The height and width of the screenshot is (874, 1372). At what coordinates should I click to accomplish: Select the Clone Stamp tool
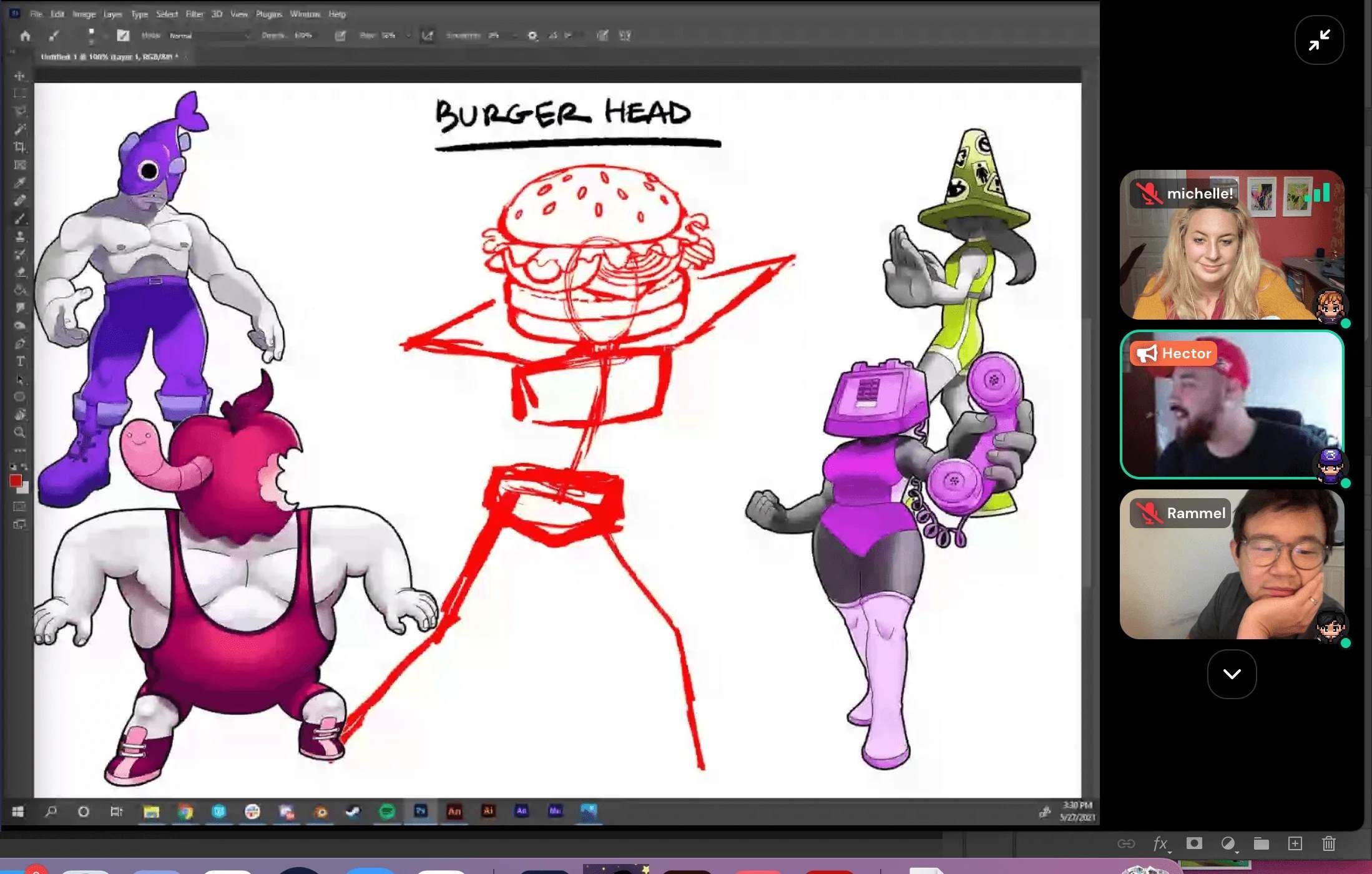(x=20, y=237)
